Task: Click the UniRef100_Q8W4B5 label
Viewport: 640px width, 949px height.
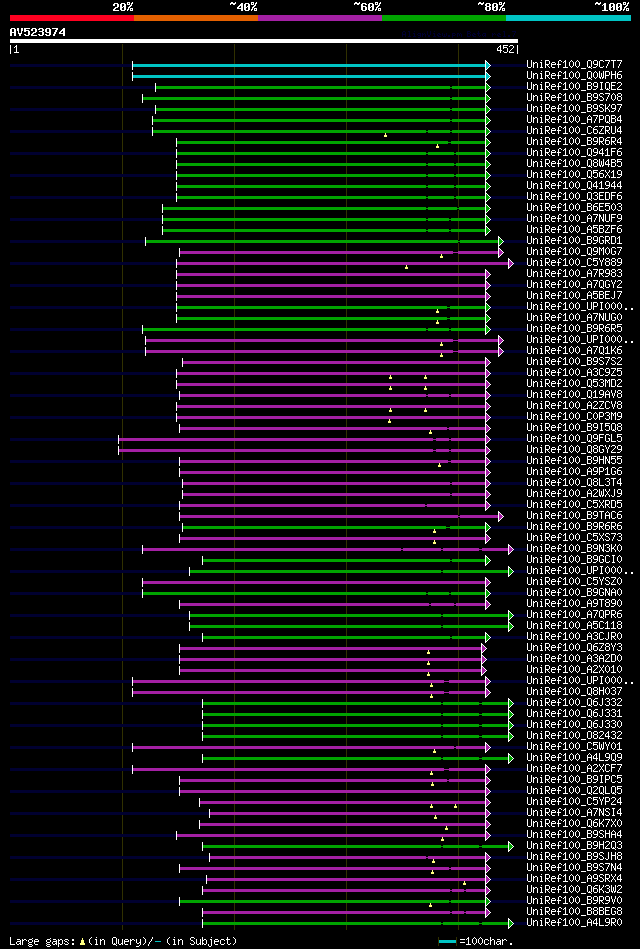Action: pos(574,164)
